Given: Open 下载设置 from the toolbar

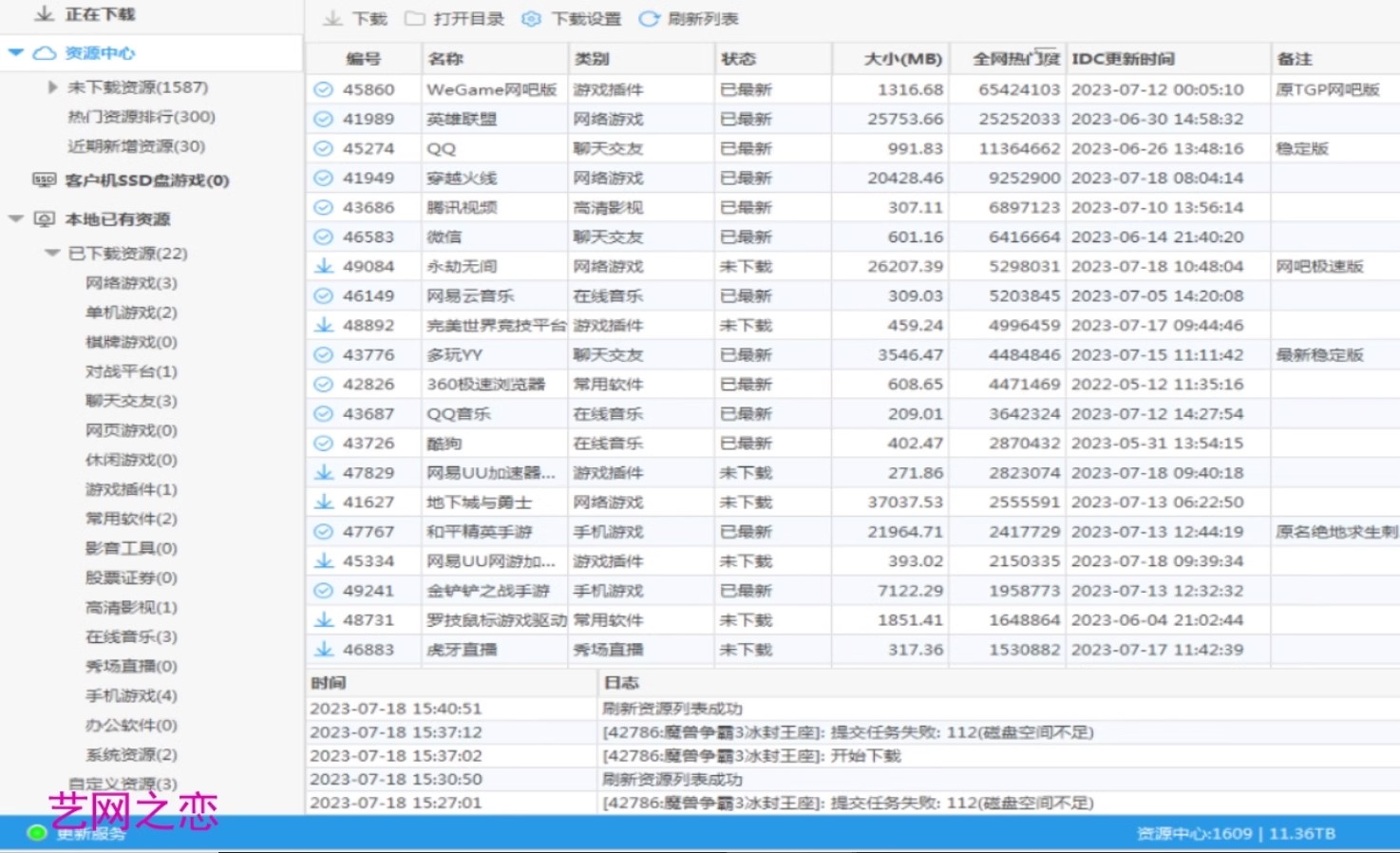Looking at the screenshot, I should tap(572, 19).
